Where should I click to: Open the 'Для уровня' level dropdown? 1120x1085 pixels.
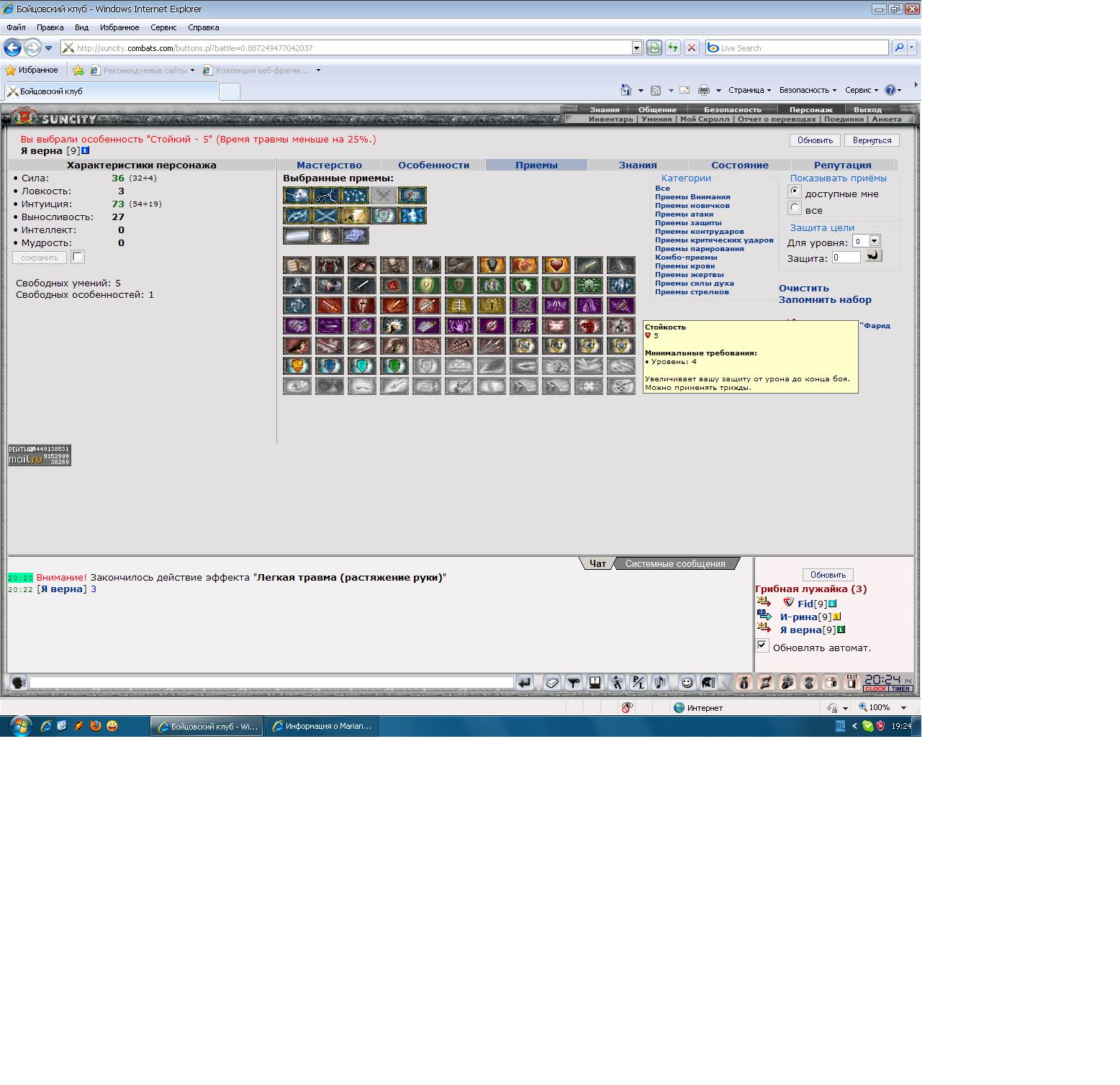pos(867,241)
